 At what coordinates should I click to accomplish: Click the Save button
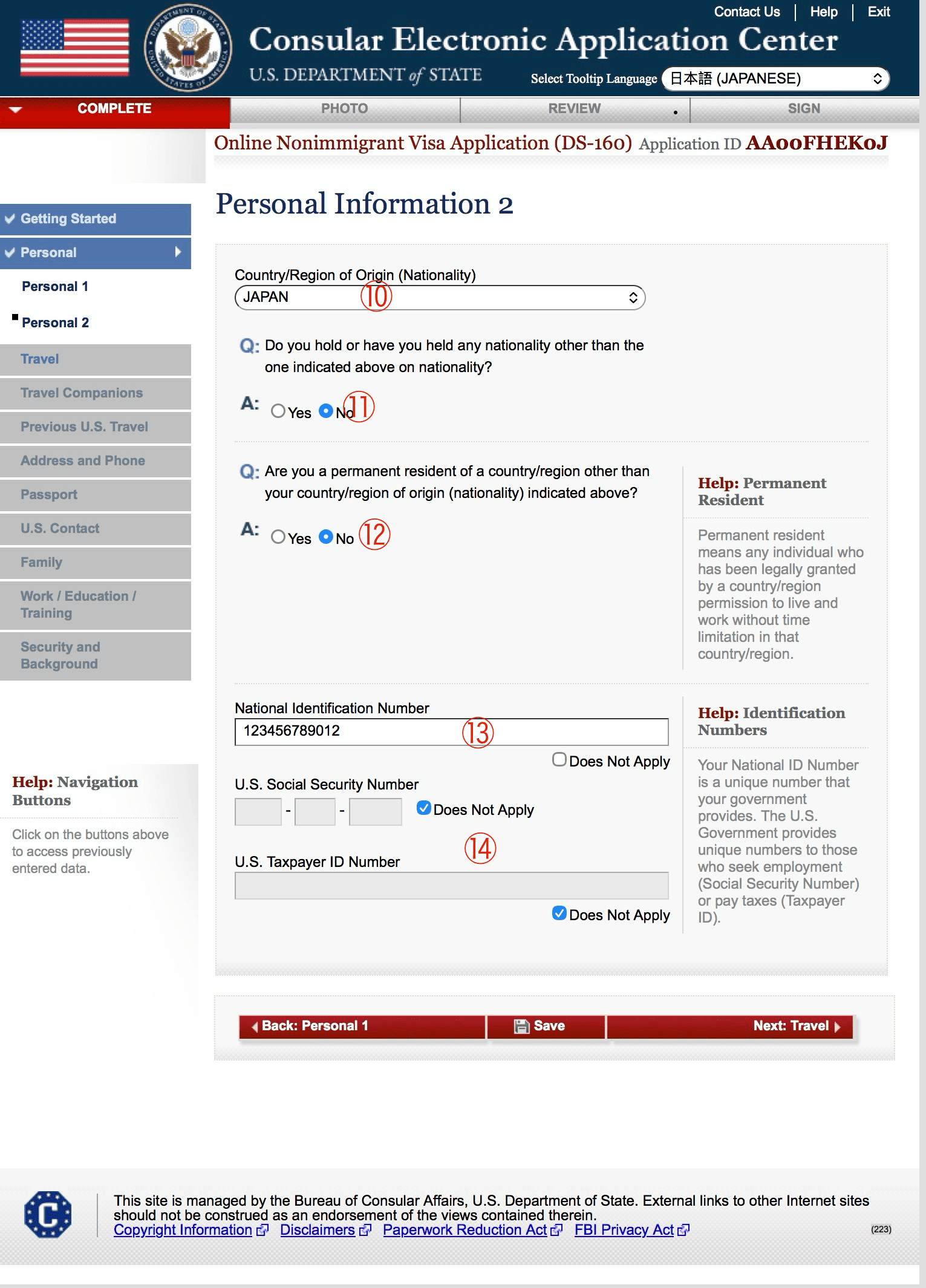tap(546, 1027)
